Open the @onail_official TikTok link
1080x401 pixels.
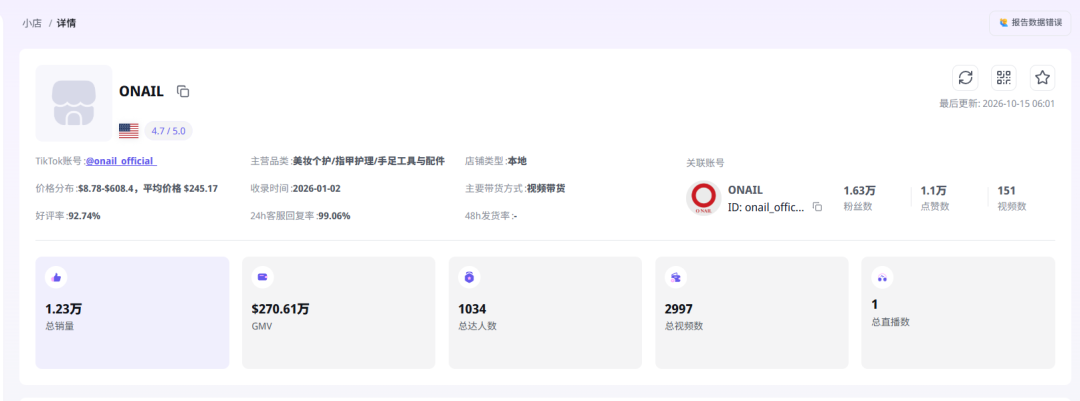click(x=121, y=161)
